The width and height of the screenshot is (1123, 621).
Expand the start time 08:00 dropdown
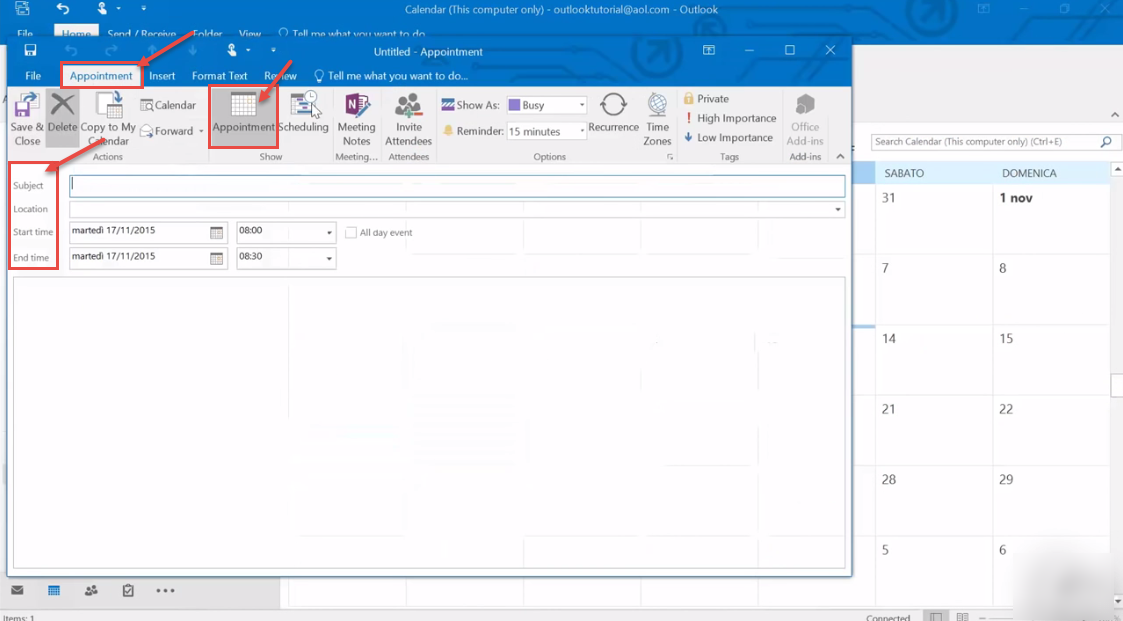329,232
